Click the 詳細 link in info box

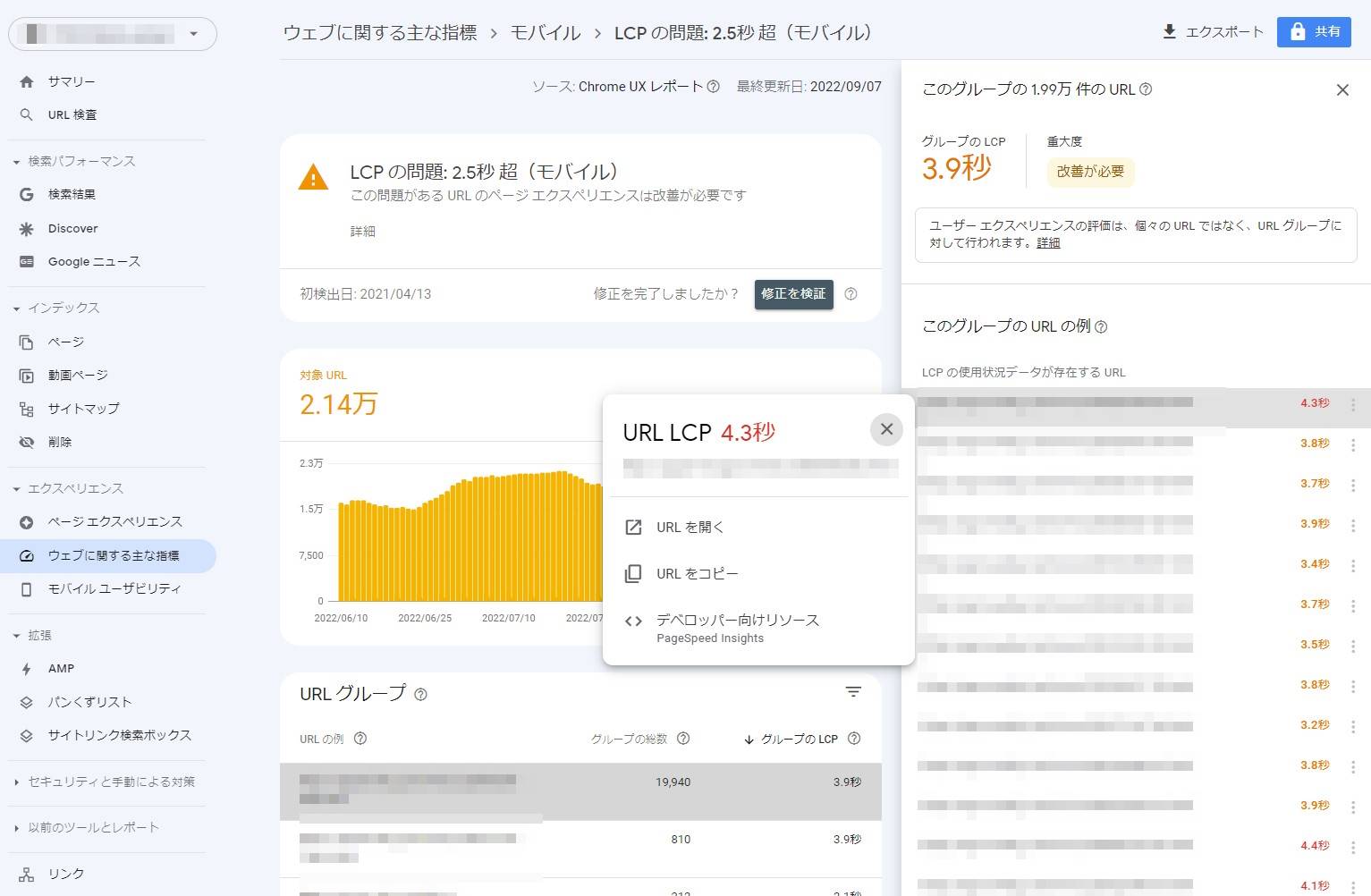point(1048,243)
